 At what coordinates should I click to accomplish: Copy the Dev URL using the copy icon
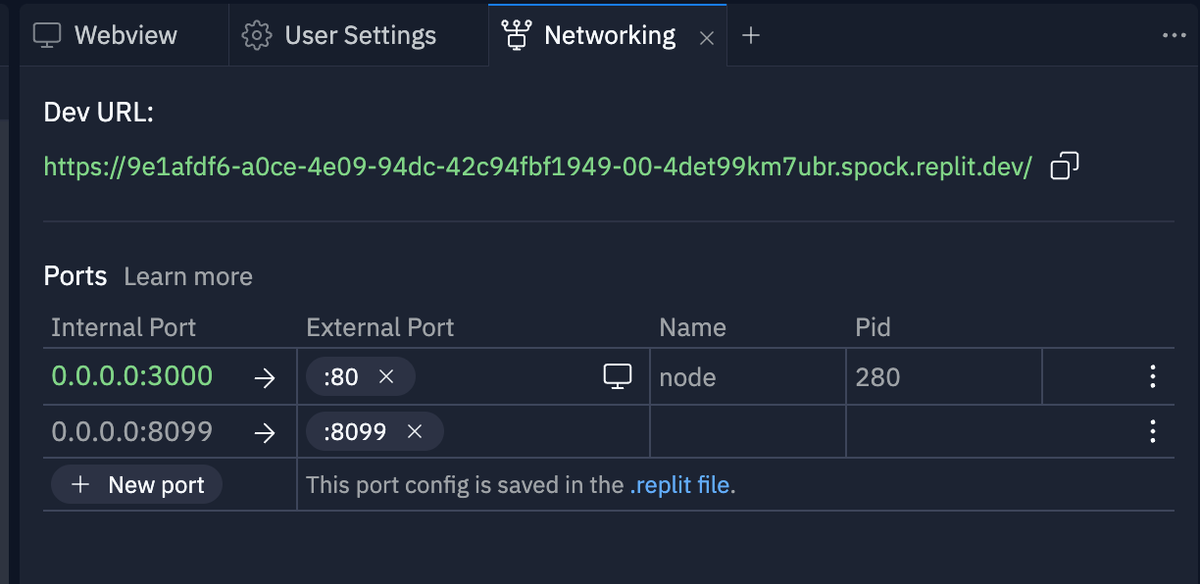click(1063, 167)
